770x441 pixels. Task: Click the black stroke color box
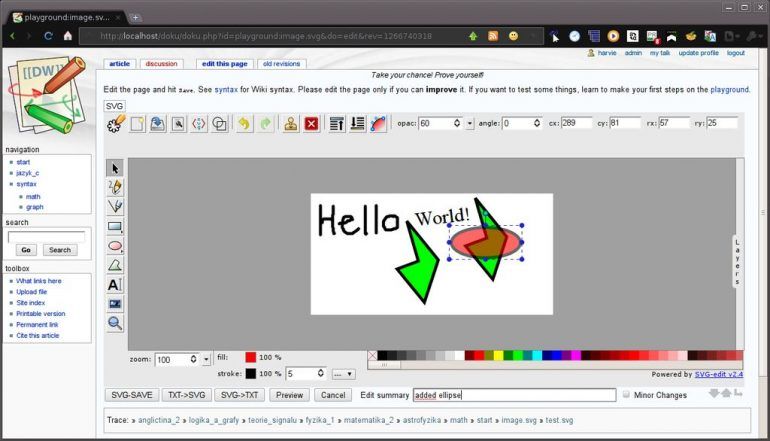click(250, 374)
